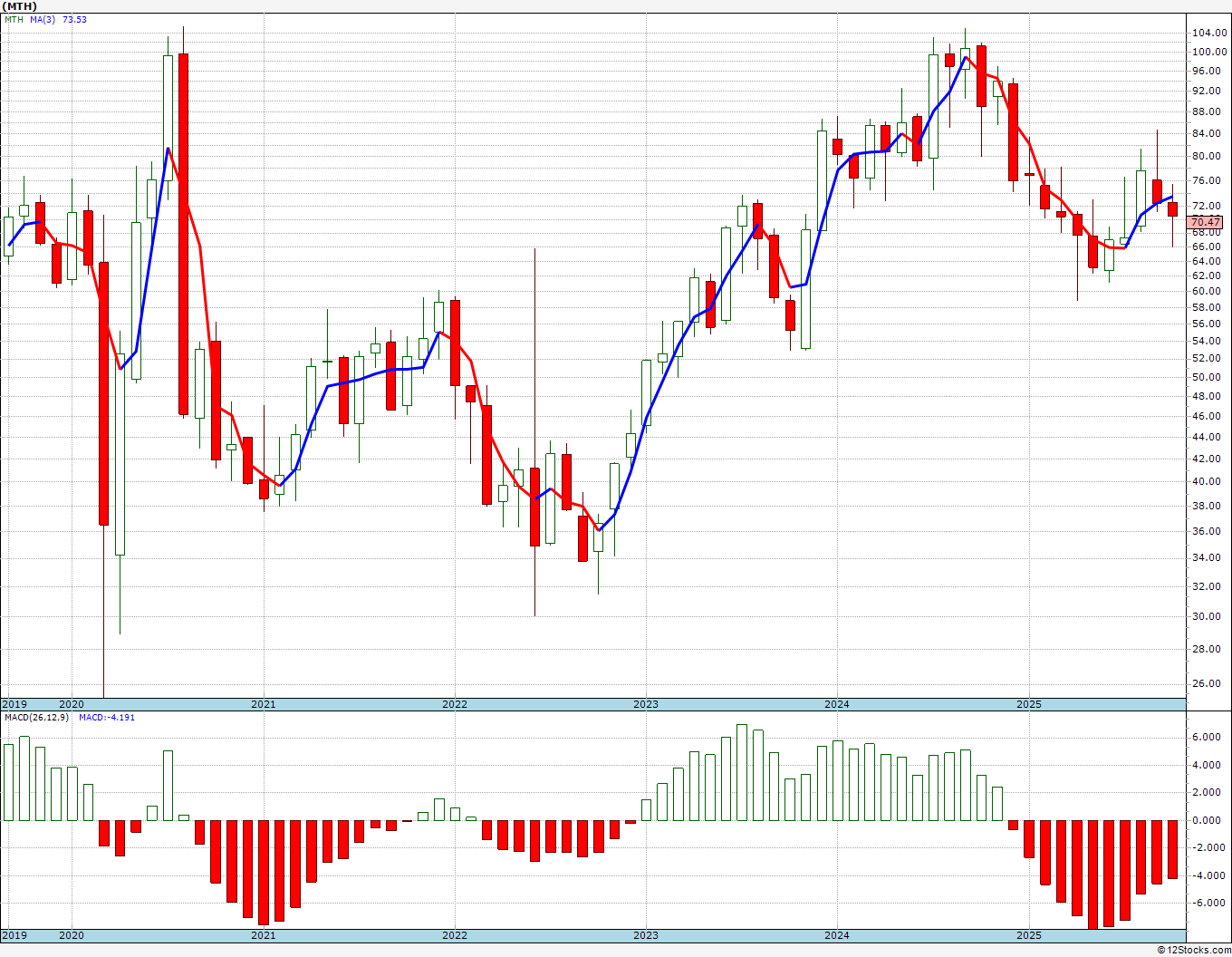Click the 26.00 price axis label
Viewport: 1232px width, 957px height.
pos(1208,683)
